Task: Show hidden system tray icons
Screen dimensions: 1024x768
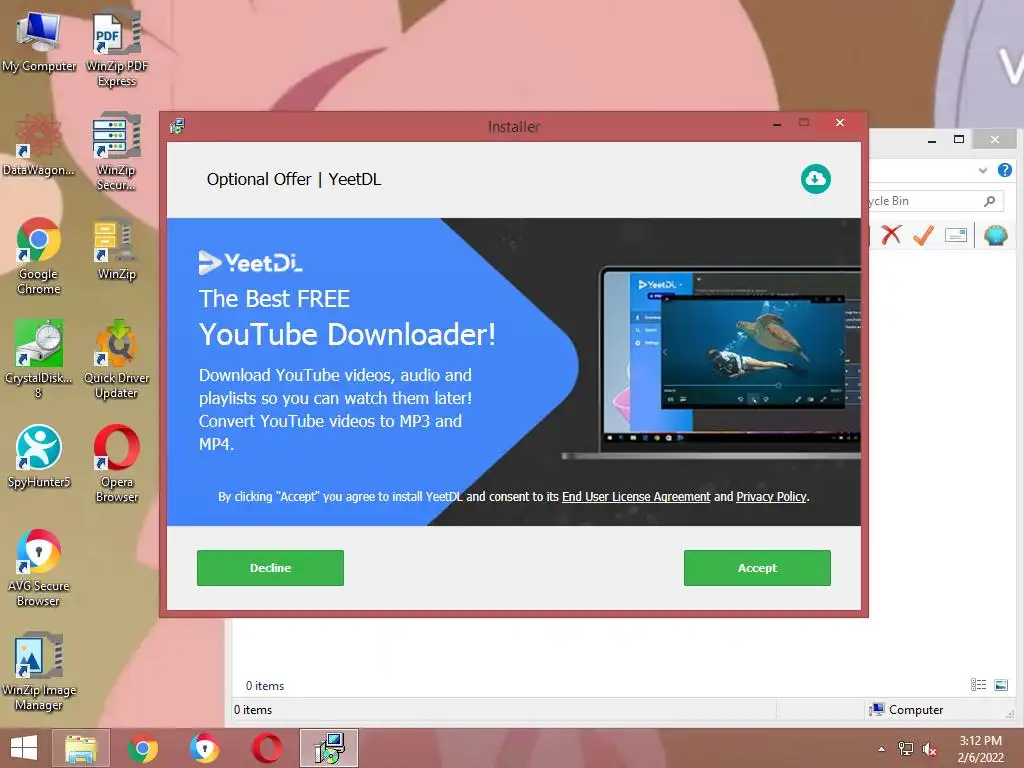Action: point(882,749)
